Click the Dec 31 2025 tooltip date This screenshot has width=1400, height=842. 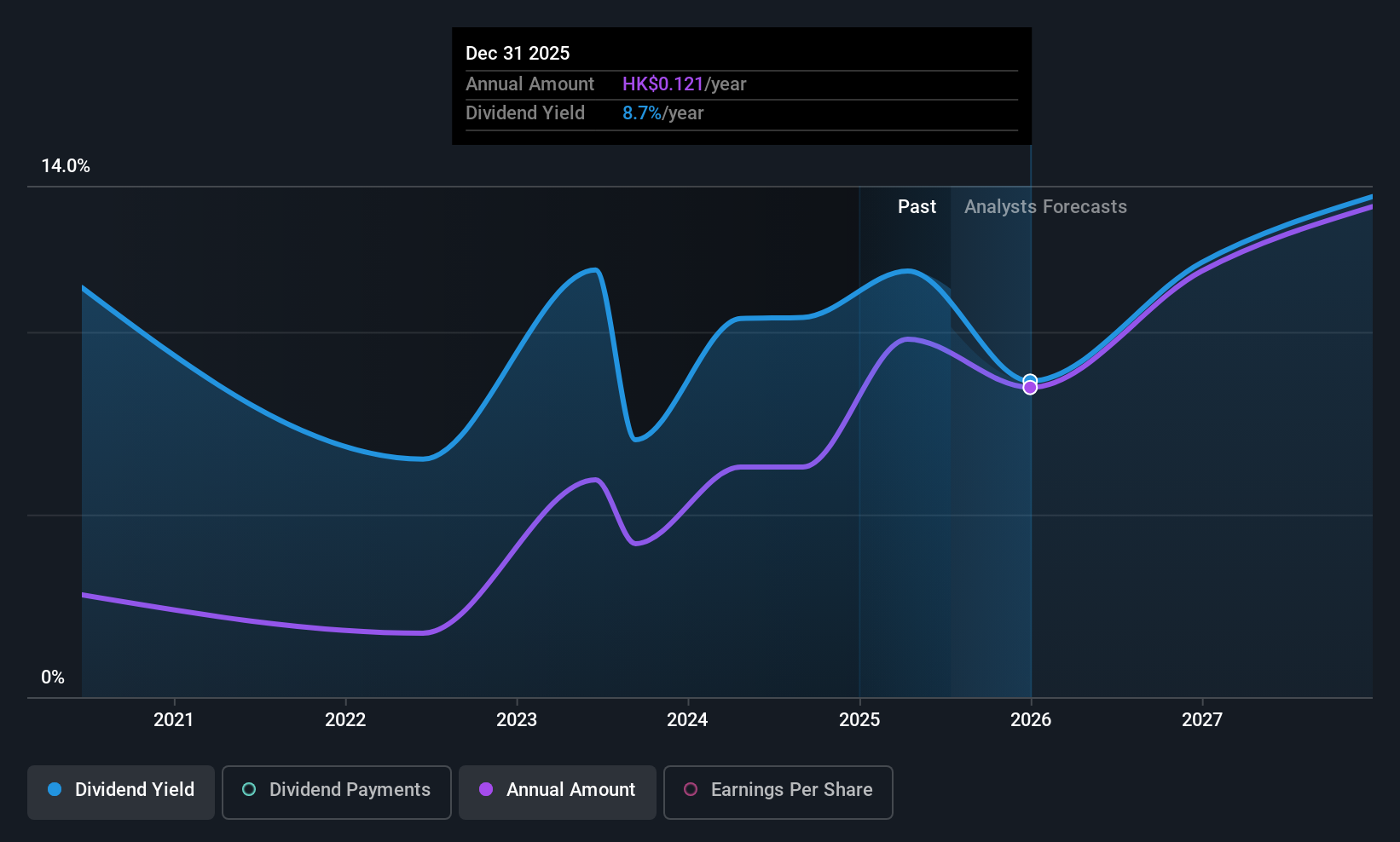point(518,54)
